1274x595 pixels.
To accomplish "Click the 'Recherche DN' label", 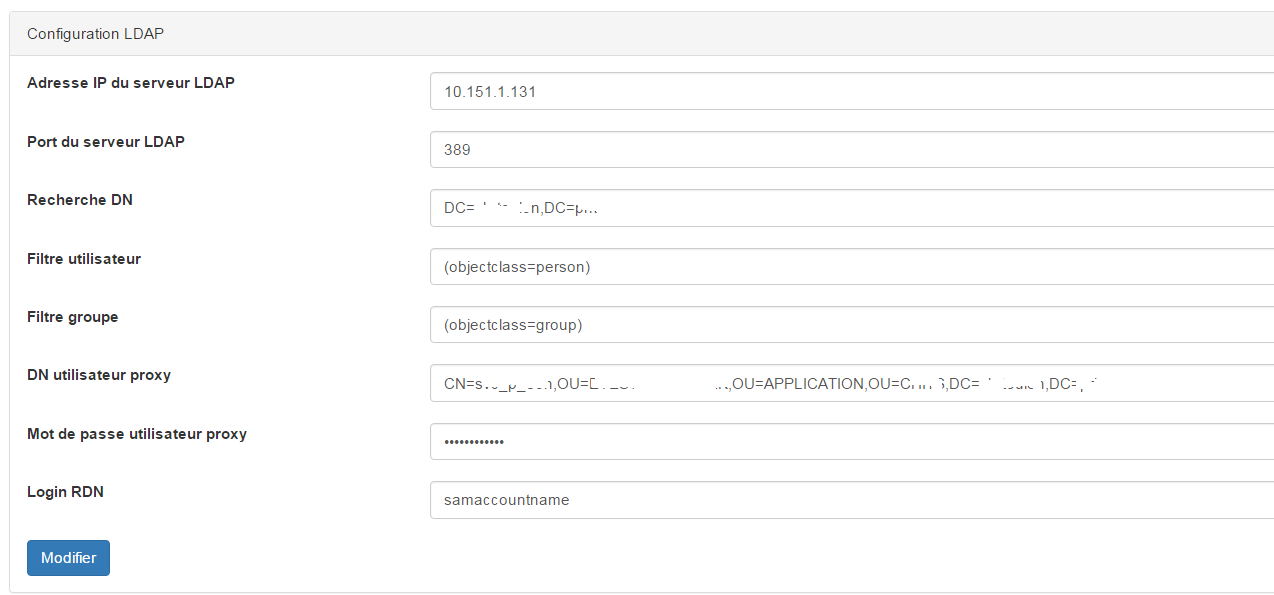I will pyautogui.click(x=80, y=200).
